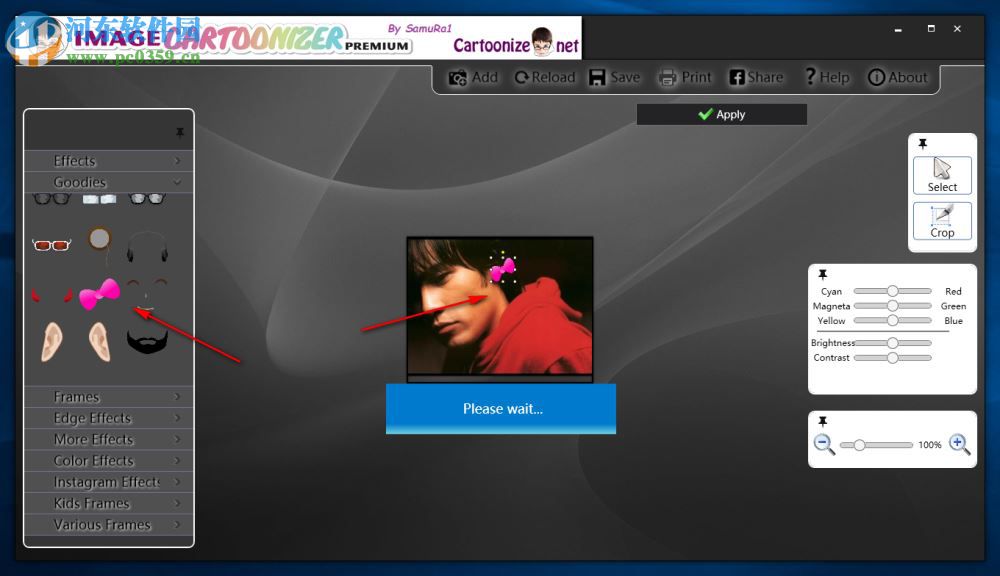The image size is (1000, 576).
Task: Expand the Instagram Effects section
Action: tap(108, 482)
